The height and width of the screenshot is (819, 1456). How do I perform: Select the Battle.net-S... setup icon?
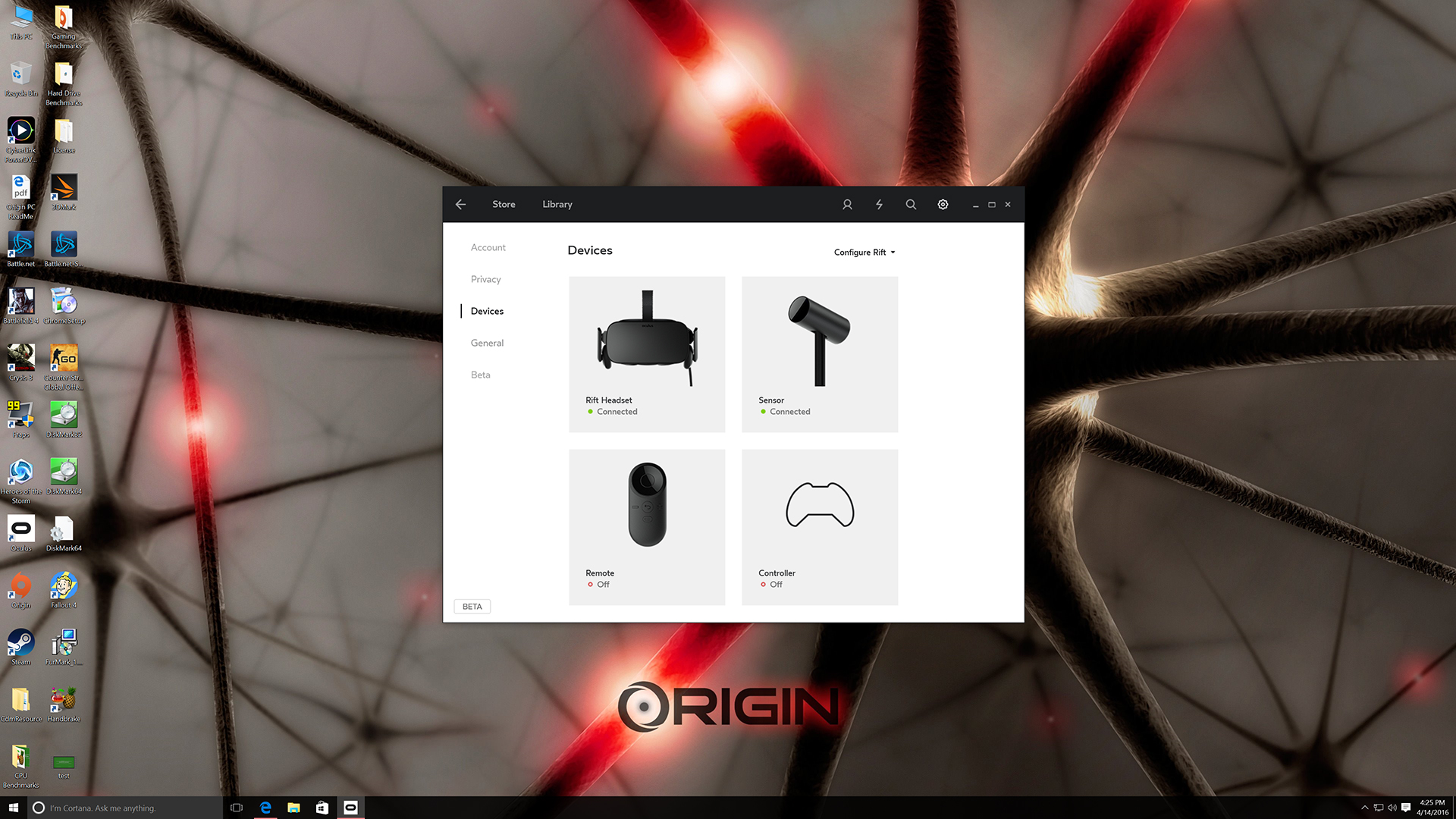point(64,249)
